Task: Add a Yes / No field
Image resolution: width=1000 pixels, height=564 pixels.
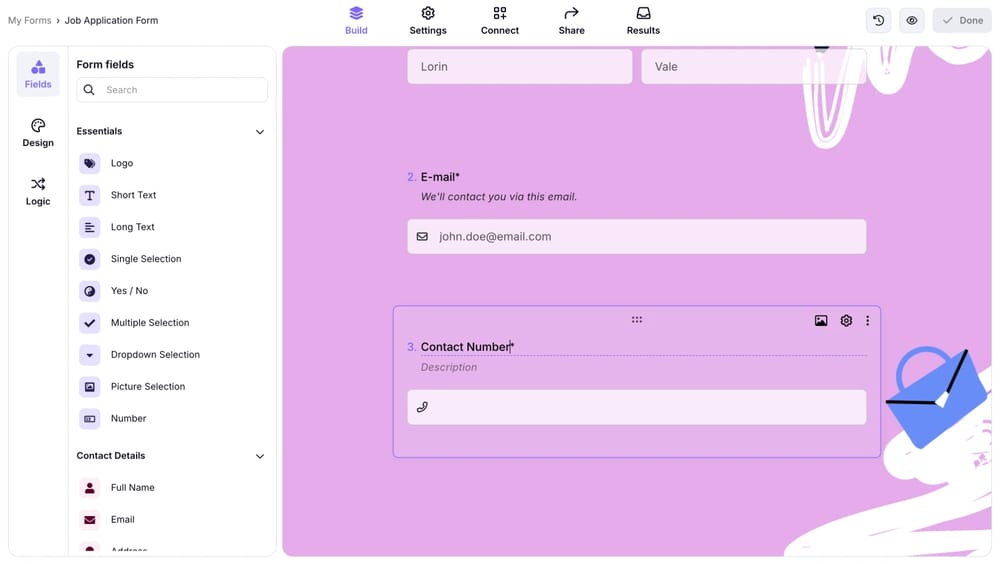Action: click(x=129, y=291)
